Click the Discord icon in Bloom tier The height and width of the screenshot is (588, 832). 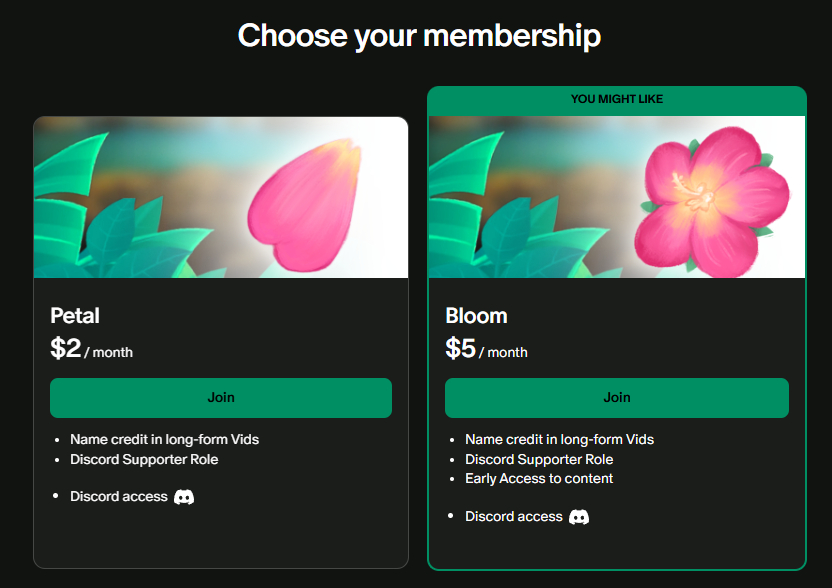(579, 517)
